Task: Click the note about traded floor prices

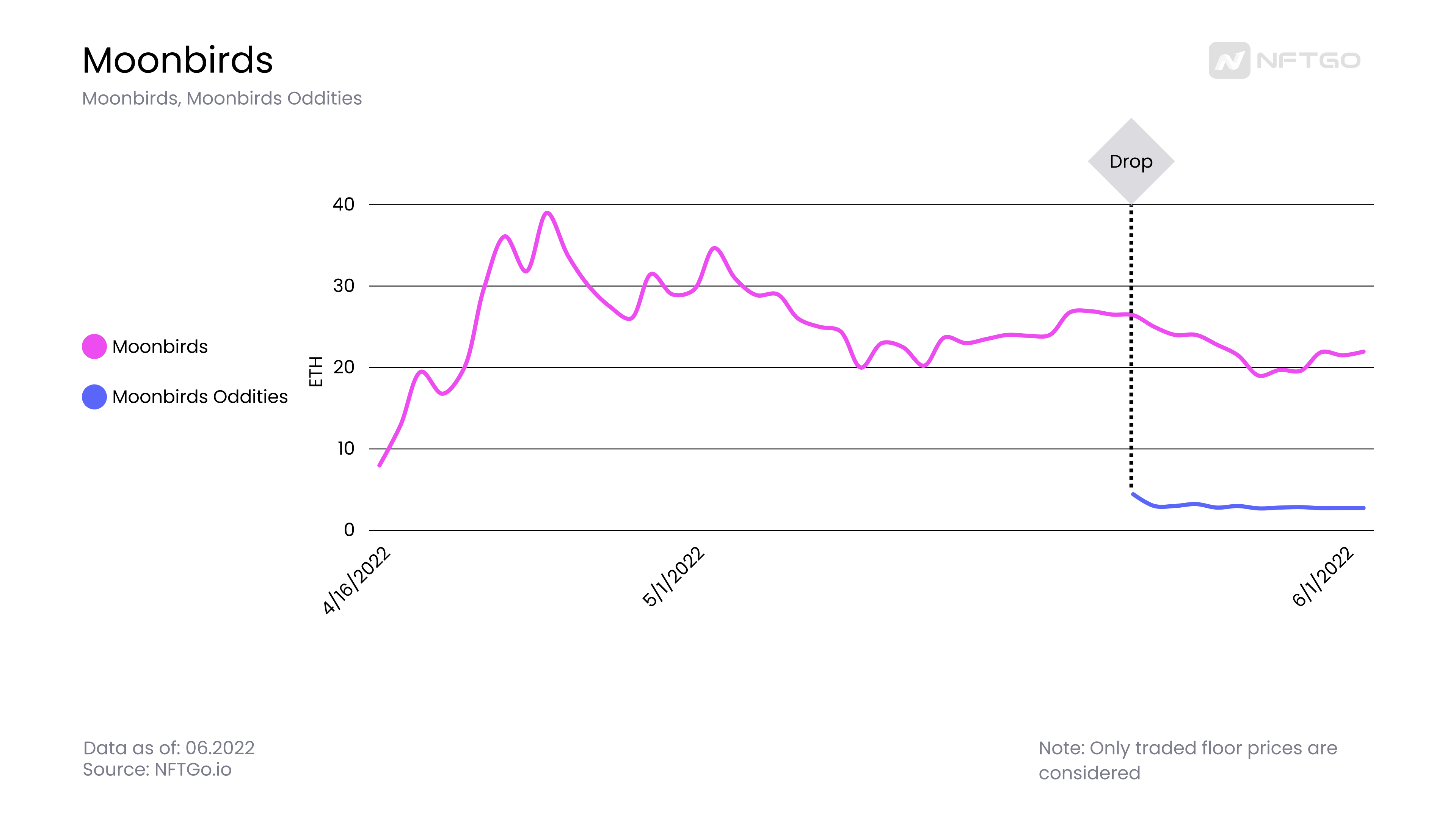Action: coord(1188,760)
